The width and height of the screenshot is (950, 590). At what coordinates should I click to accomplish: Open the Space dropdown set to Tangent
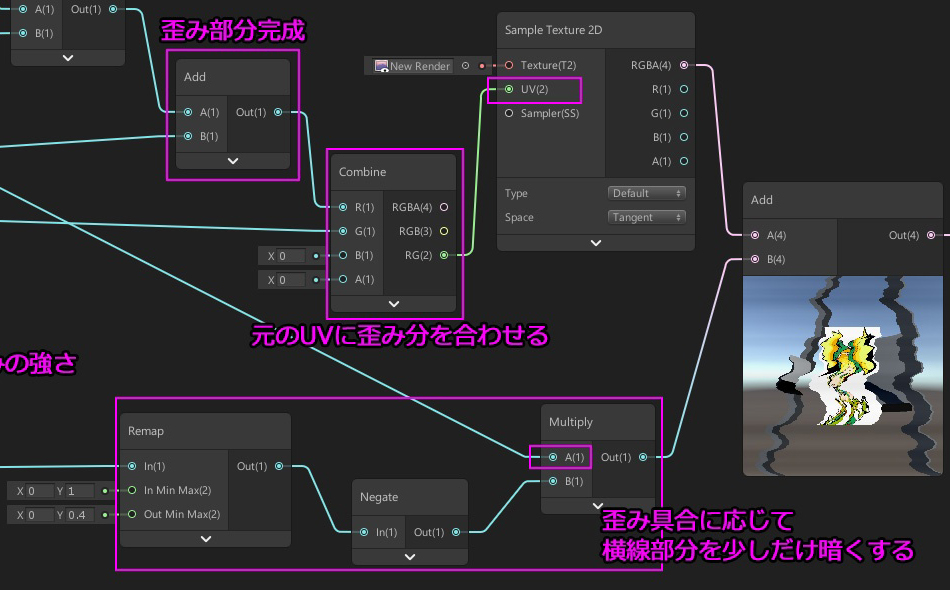click(646, 217)
